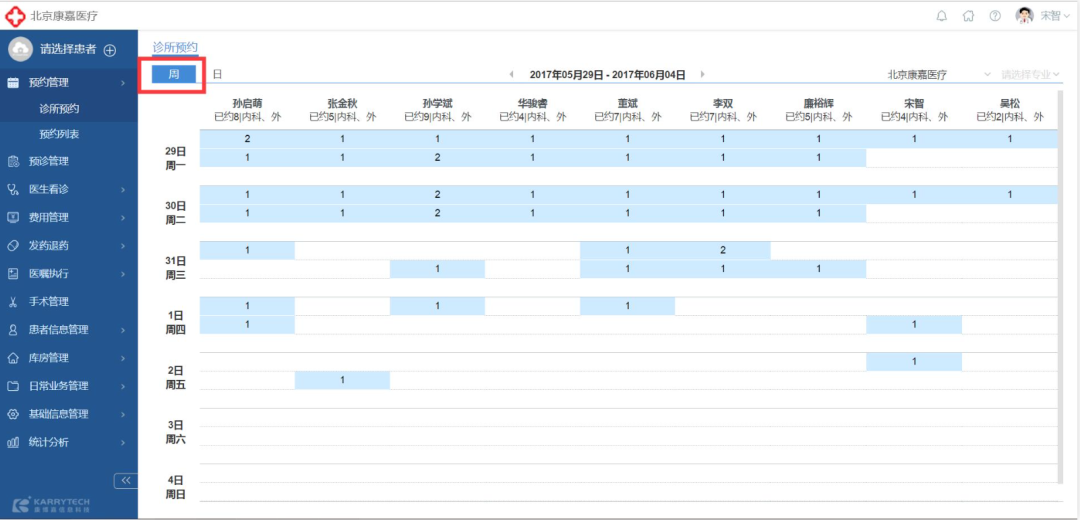This screenshot has width=1080, height=520.
Task: Open the 请选择专业 specialty dropdown
Action: click(x=1030, y=75)
